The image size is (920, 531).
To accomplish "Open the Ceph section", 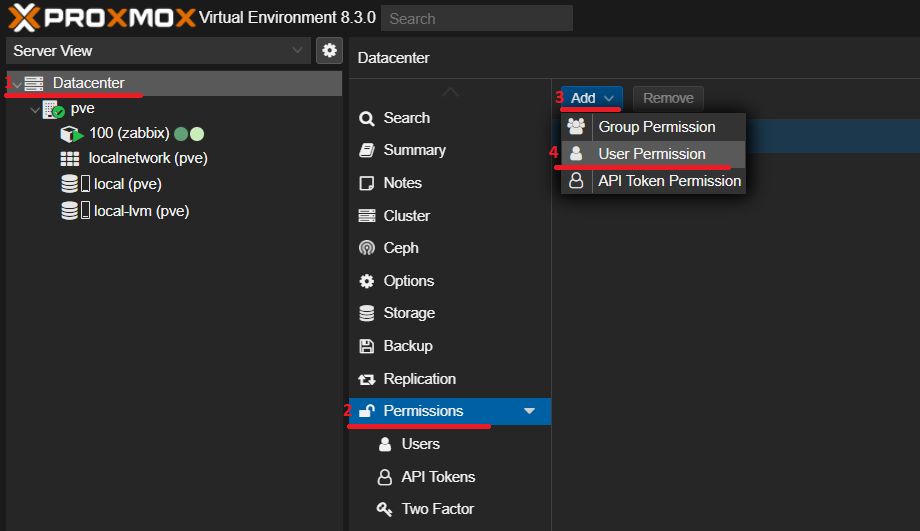I will (450, 248).
